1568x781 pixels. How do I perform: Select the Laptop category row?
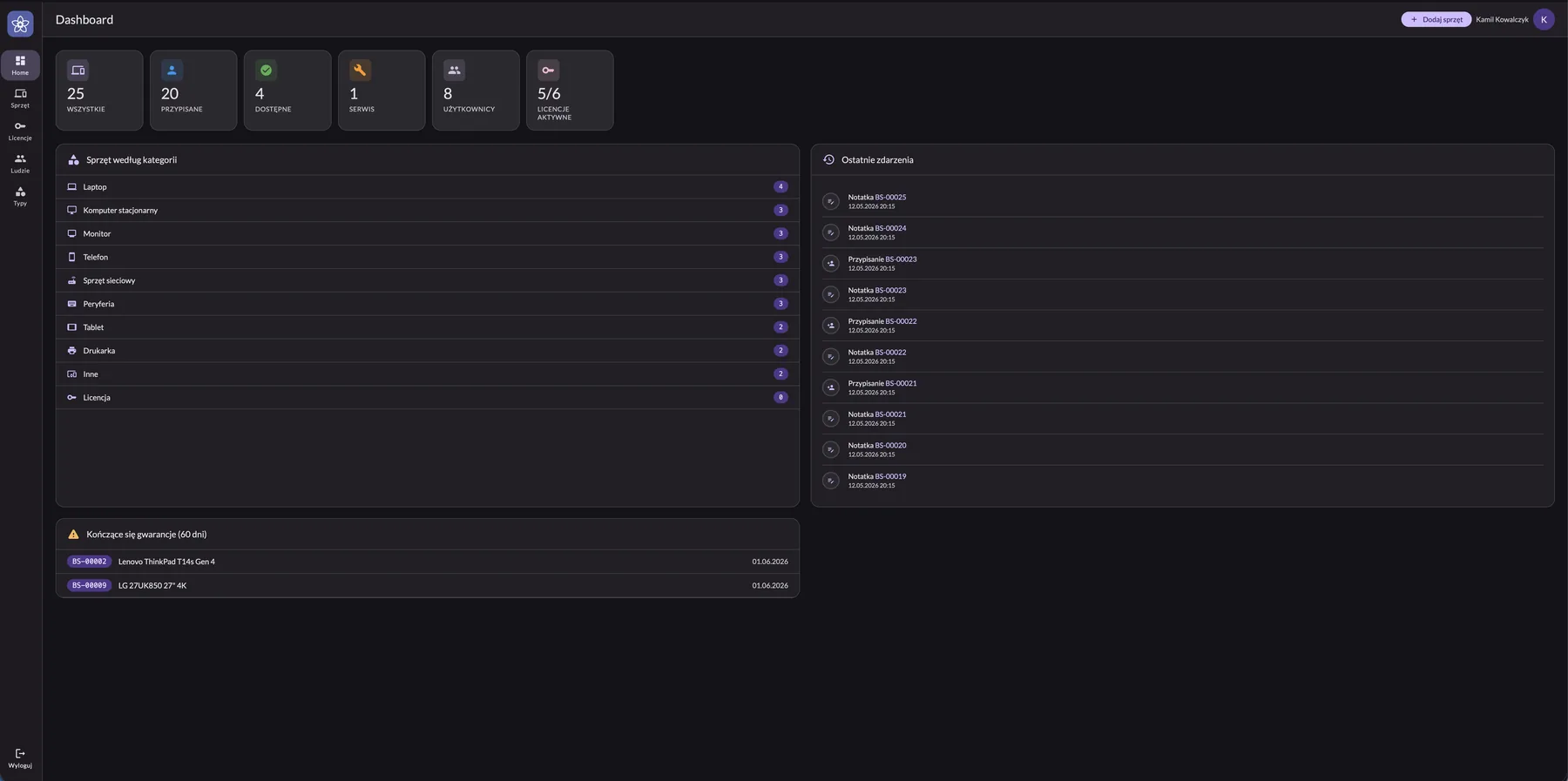click(x=428, y=186)
